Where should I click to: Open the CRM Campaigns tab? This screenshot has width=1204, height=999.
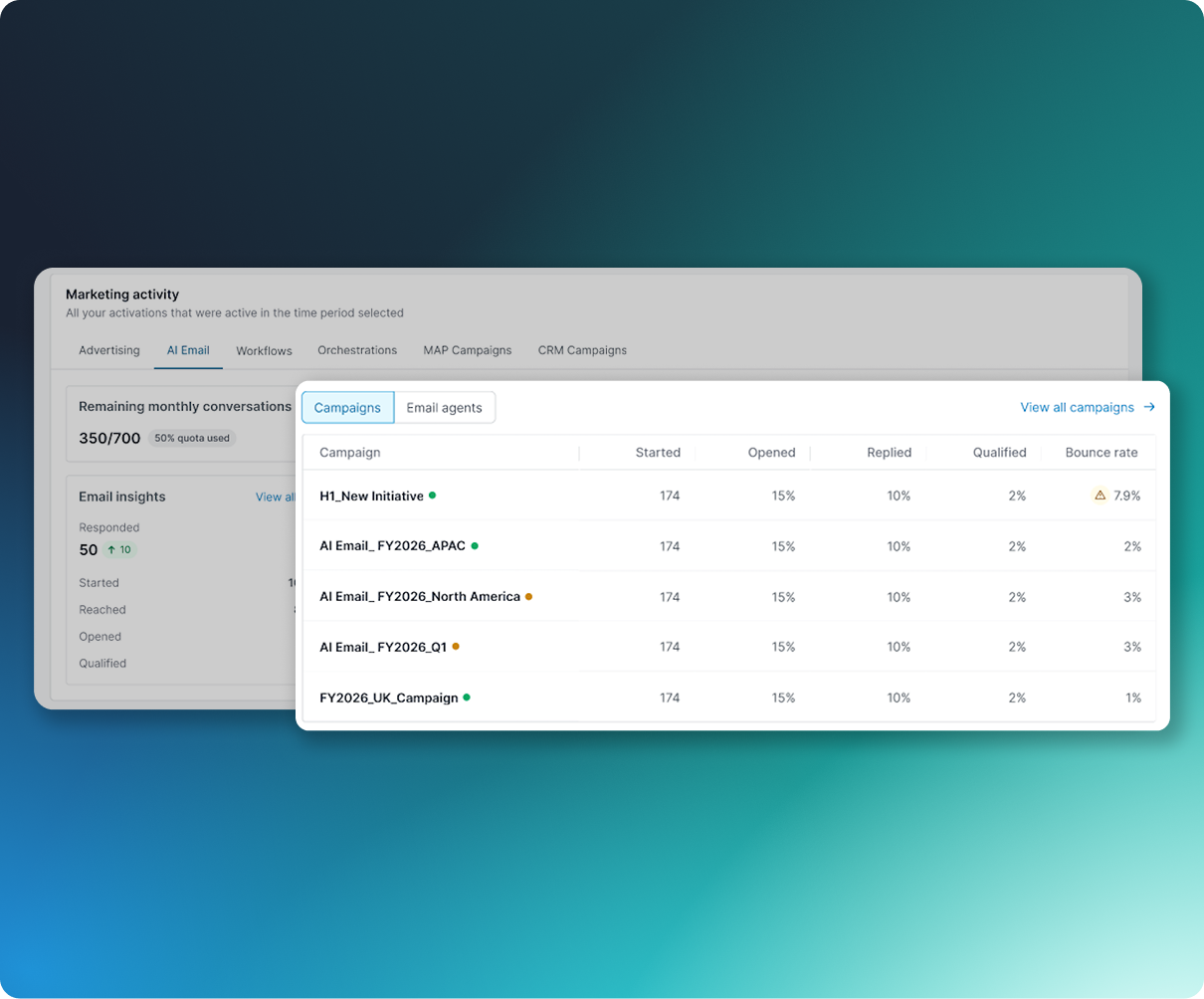[582, 350]
